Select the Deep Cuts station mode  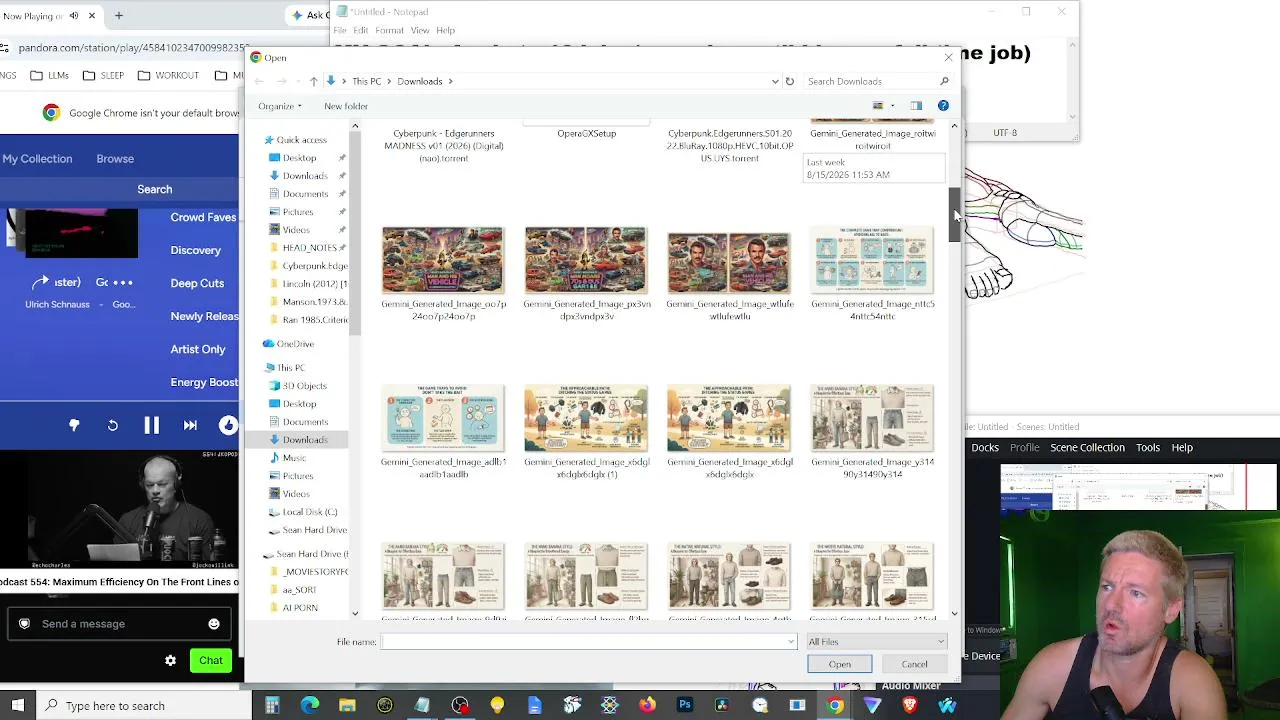click(197, 283)
